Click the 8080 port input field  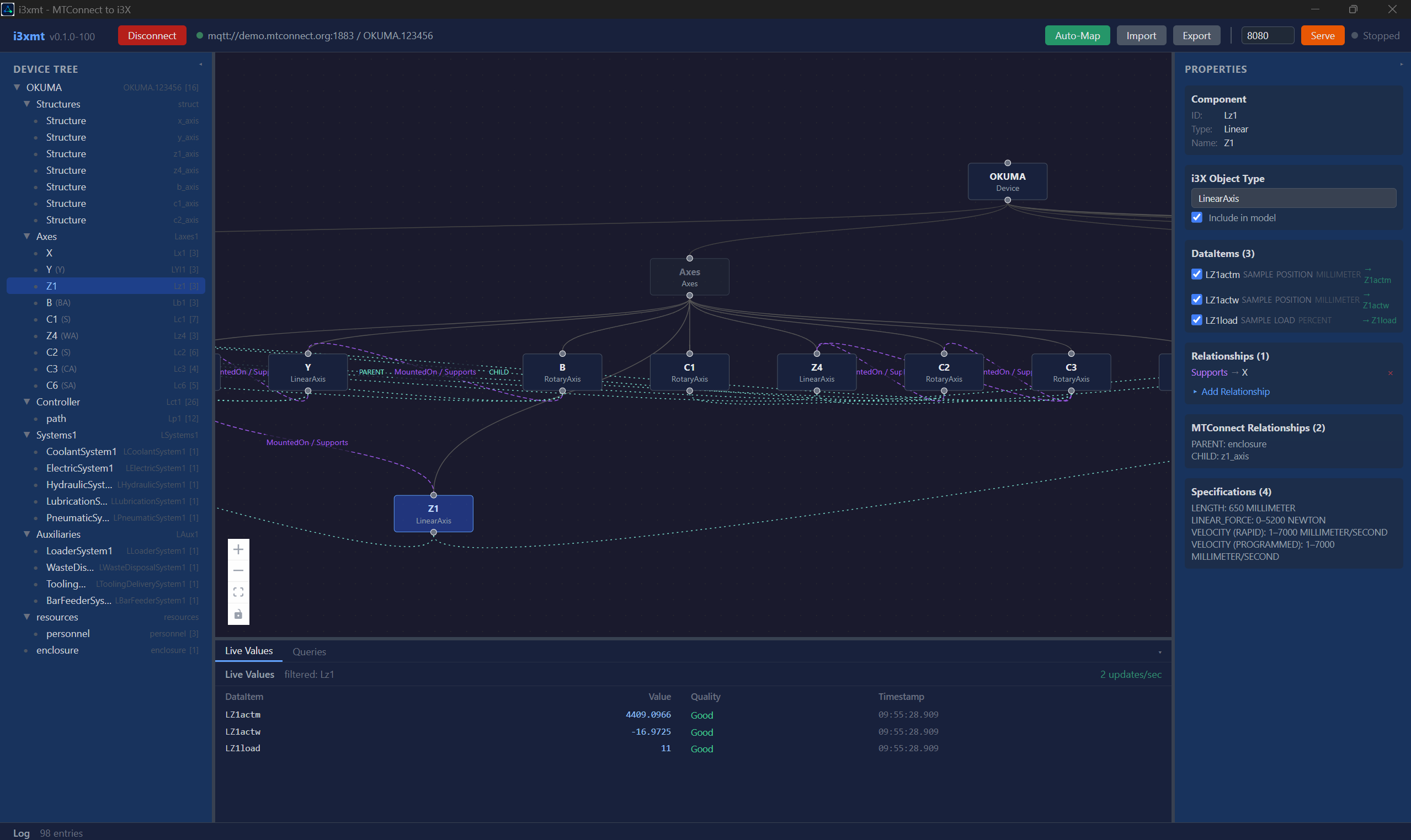coord(1266,35)
